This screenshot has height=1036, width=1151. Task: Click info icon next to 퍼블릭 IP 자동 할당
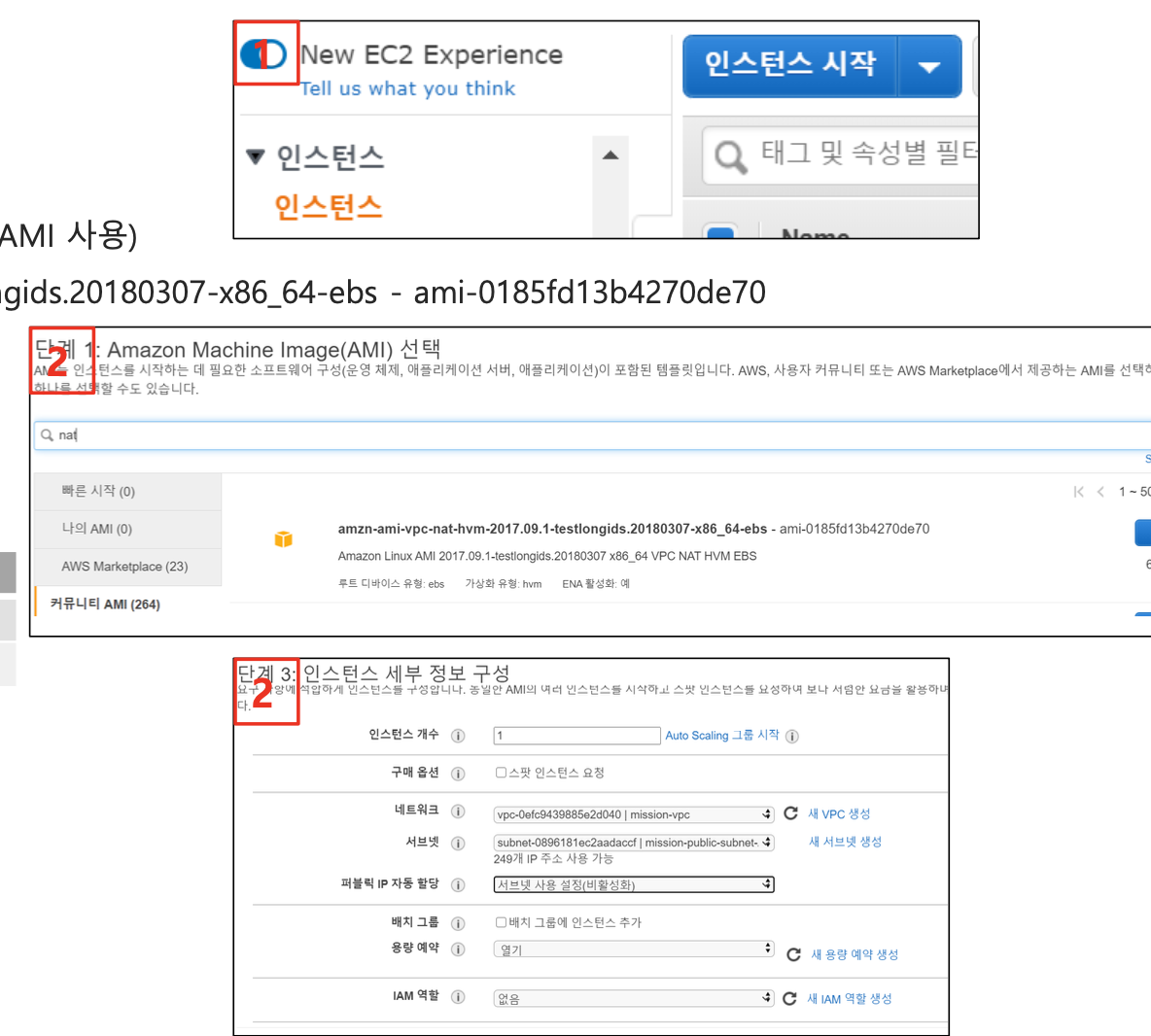click(458, 884)
